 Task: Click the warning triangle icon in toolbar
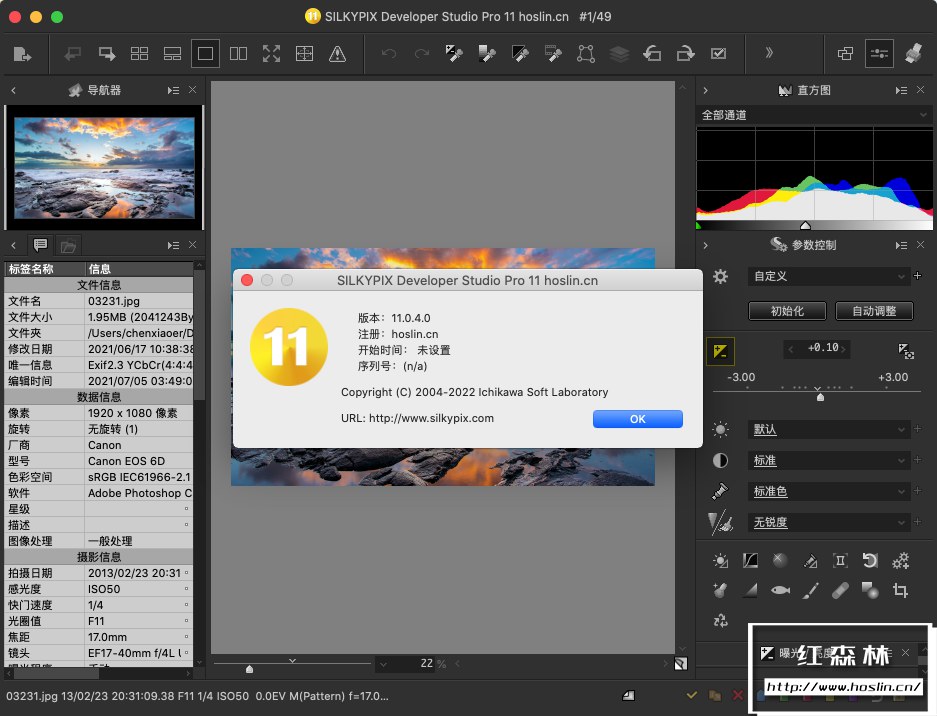coord(337,54)
